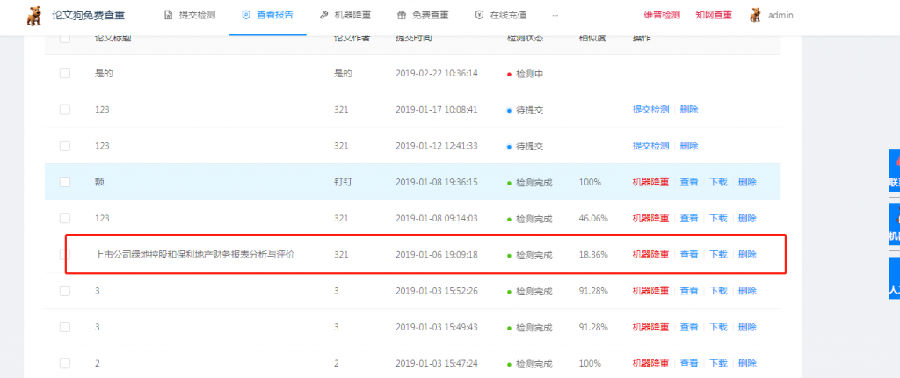View the report submitted at 15:49:43
Screen dimensions: 900x378
tap(689, 327)
